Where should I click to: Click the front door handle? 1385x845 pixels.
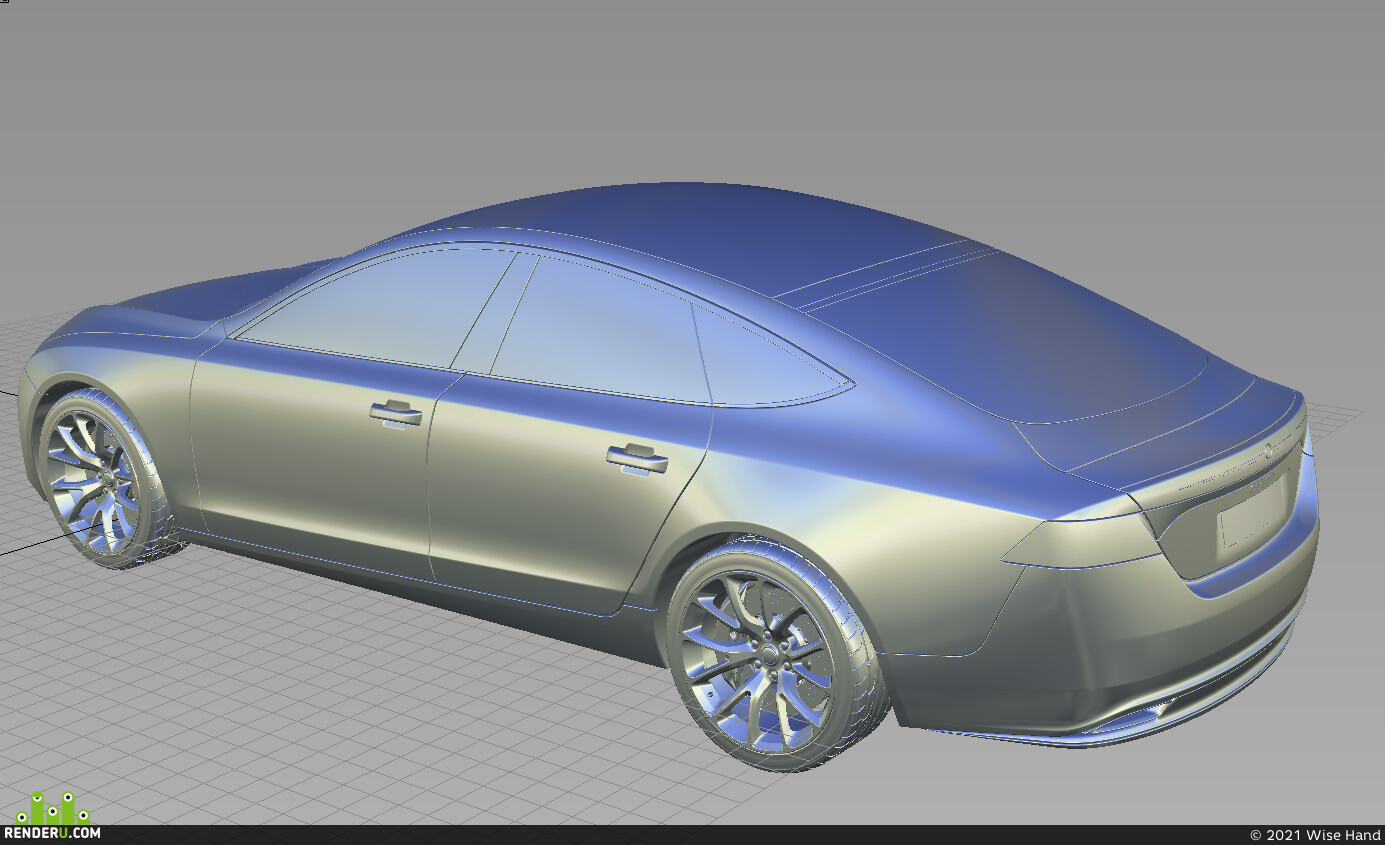click(395, 412)
